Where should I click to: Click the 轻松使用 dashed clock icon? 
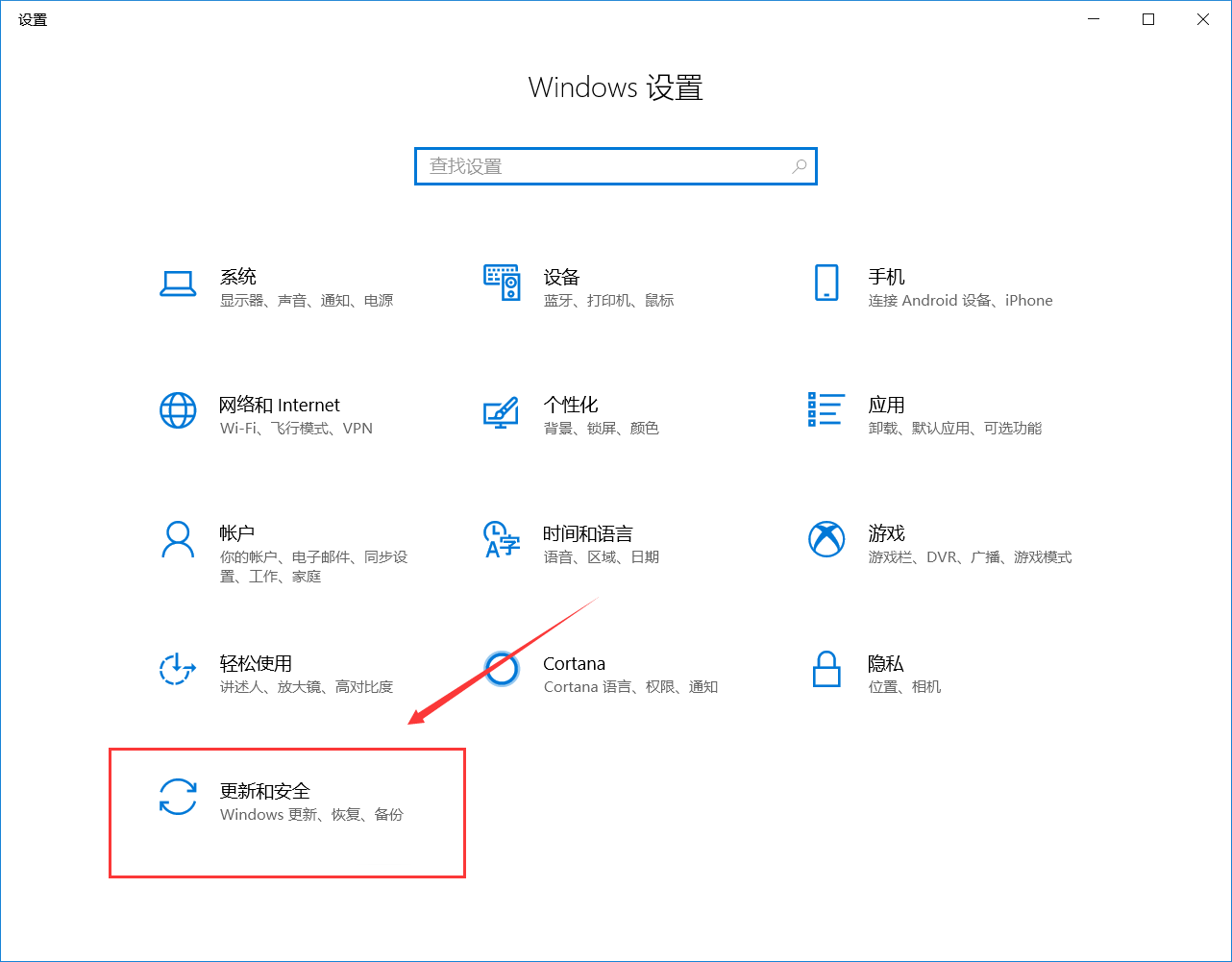178,669
